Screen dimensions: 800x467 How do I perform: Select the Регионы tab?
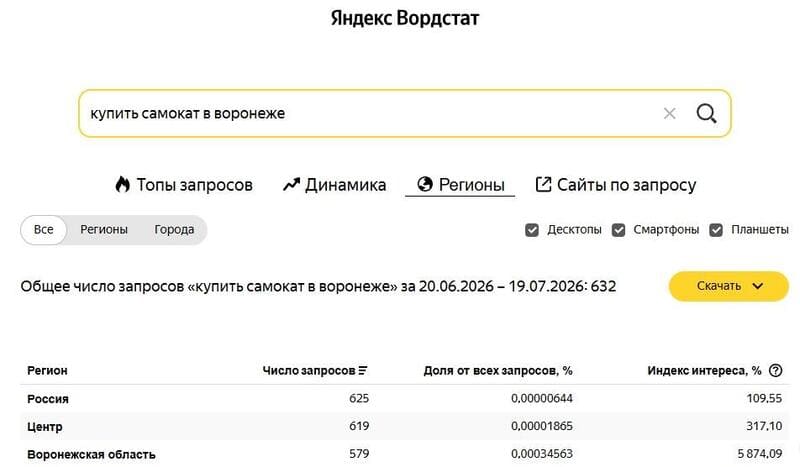point(461,185)
